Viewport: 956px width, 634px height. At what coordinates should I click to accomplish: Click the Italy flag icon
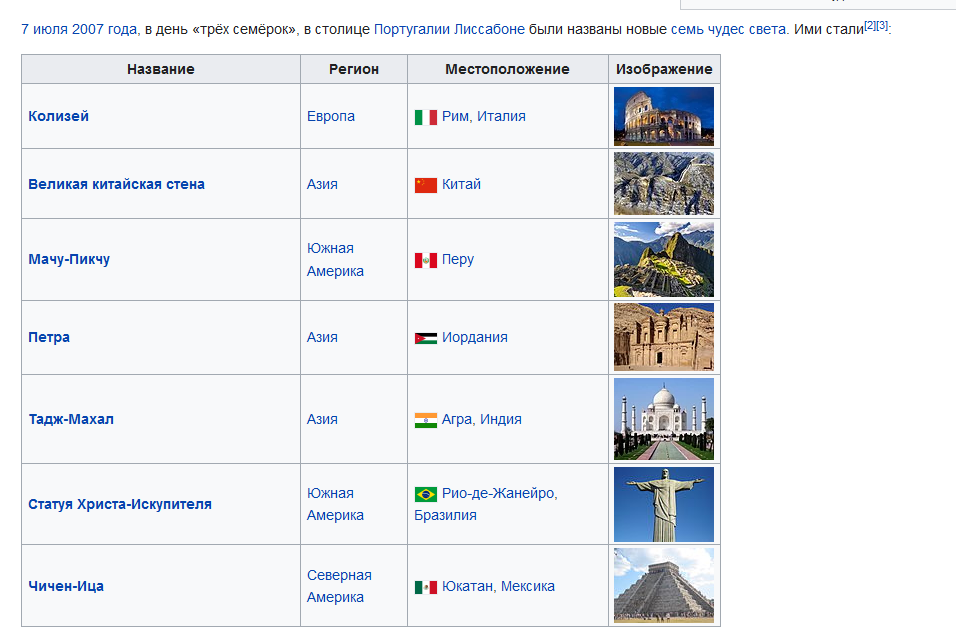click(426, 117)
